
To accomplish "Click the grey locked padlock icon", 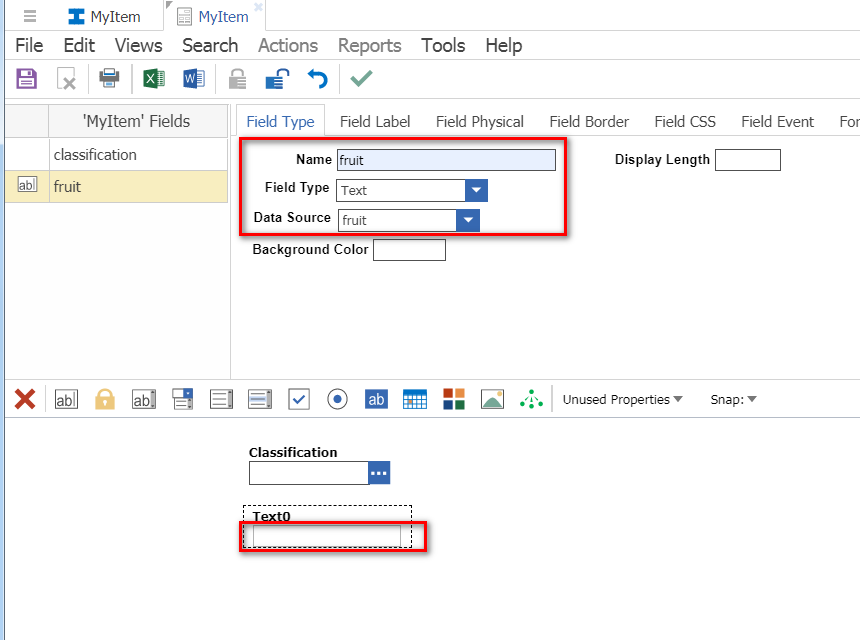I will pyautogui.click(x=237, y=79).
